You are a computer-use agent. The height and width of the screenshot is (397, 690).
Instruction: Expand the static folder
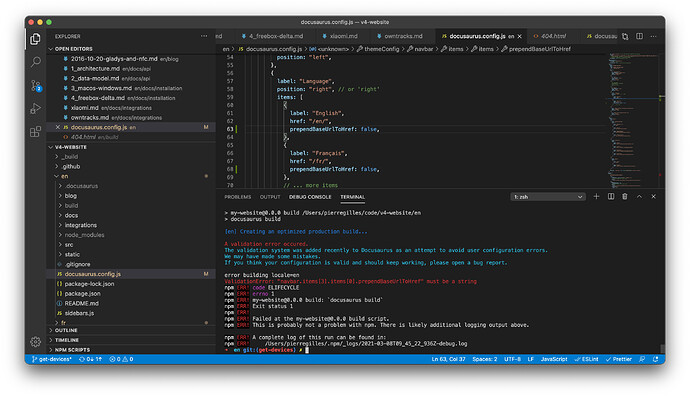131,254
